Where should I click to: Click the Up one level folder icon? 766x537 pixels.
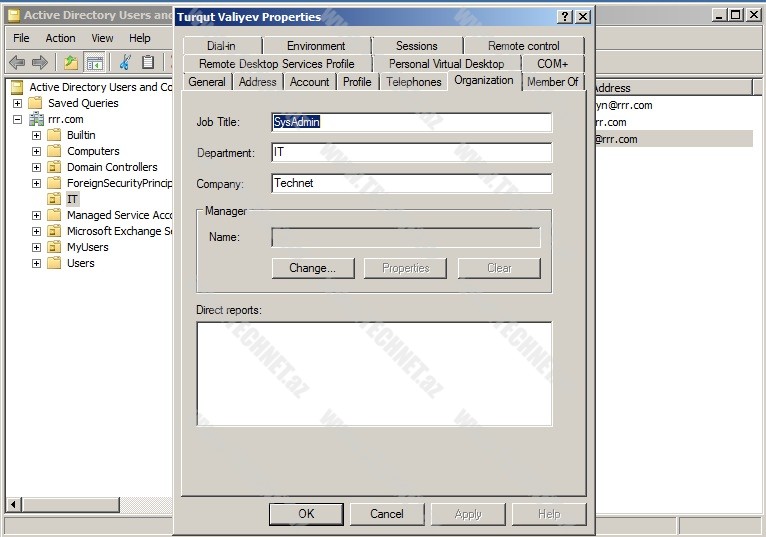tap(71, 62)
